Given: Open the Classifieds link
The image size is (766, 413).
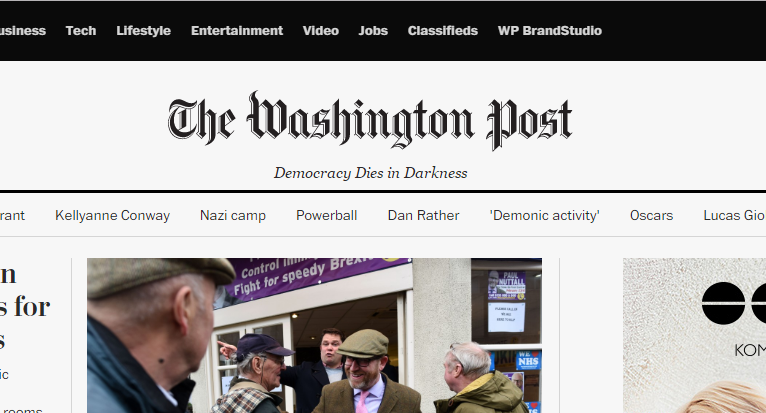Looking at the screenshot, I should 443,31.
